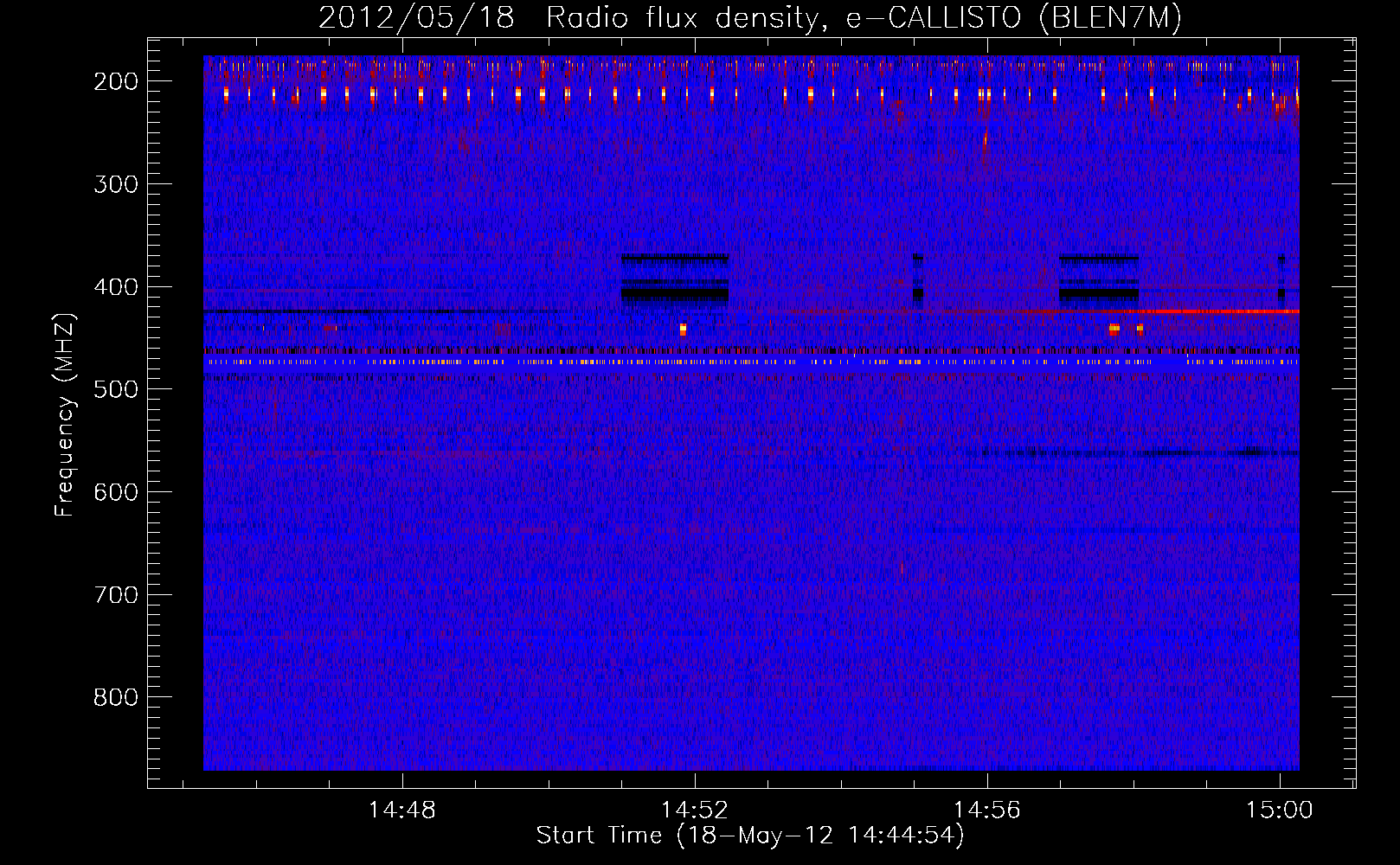Click the 400 frequency tick label
Screen dimensions: 1400x865
[x=116, y=287]
